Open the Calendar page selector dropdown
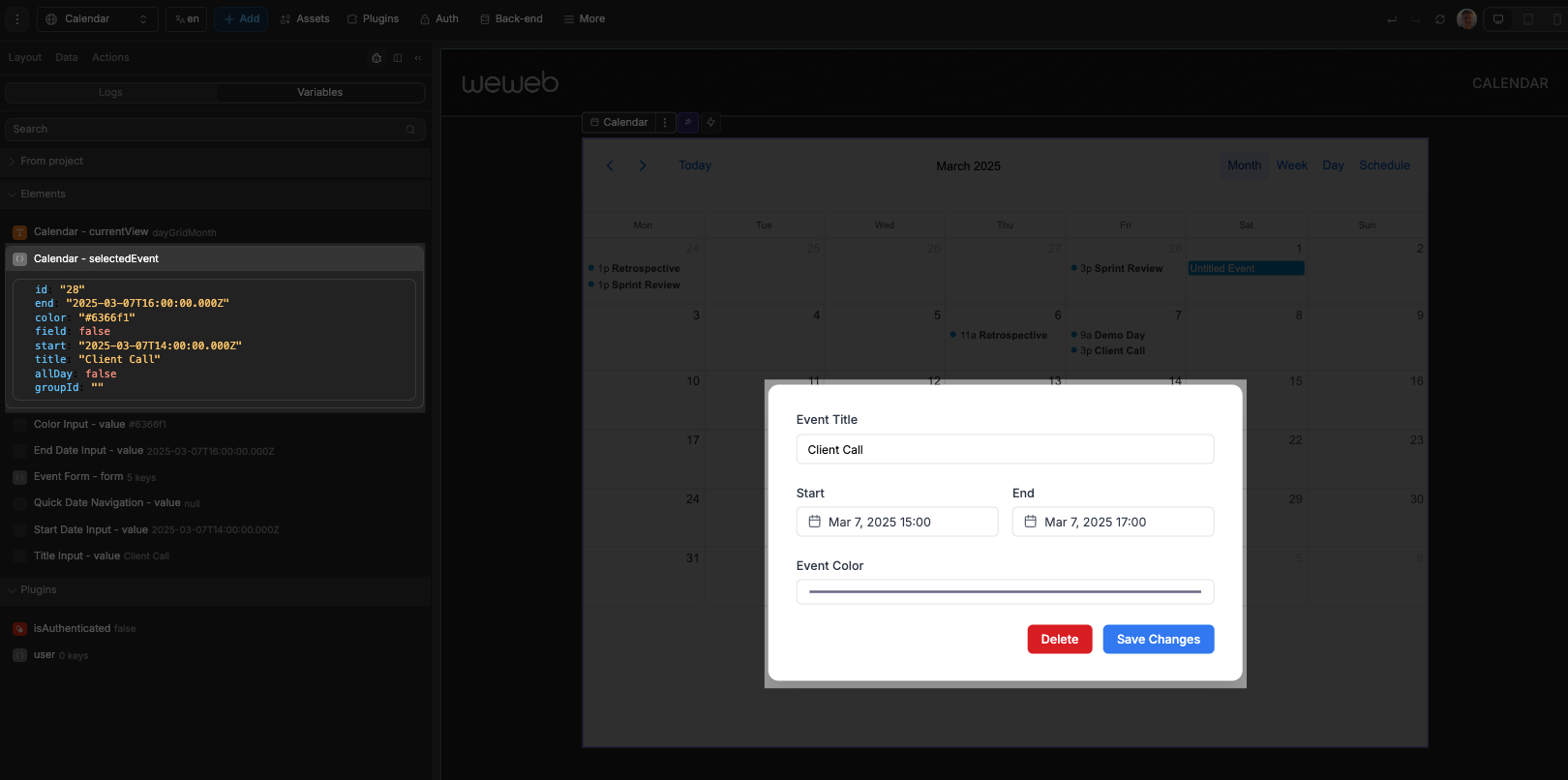Viewport: 1568px width, 780px height. [97, 19]
